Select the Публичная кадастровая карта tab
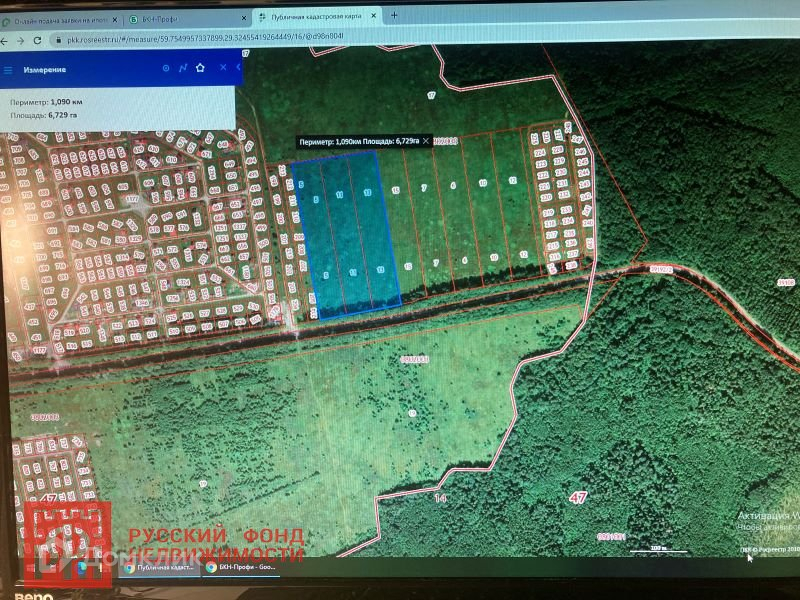The height and width of the screenshot is (600, 800). (x=316, y=17)
